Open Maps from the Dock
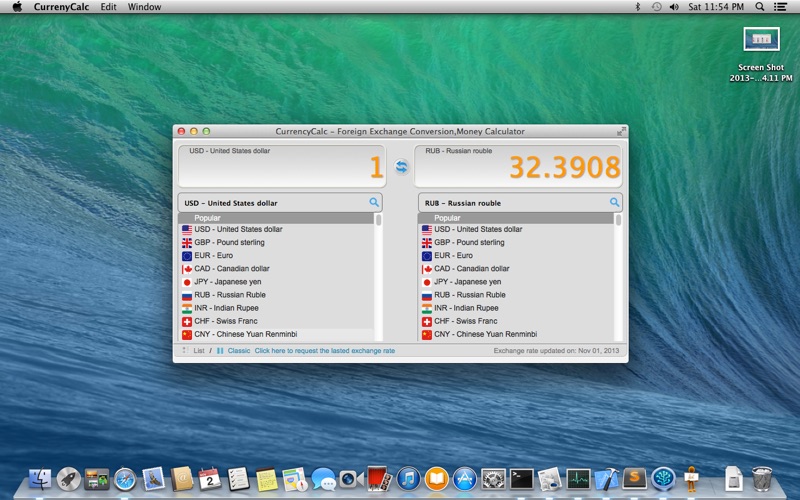Viewport: 800px width, 500px height. click(x=294, y=479)
